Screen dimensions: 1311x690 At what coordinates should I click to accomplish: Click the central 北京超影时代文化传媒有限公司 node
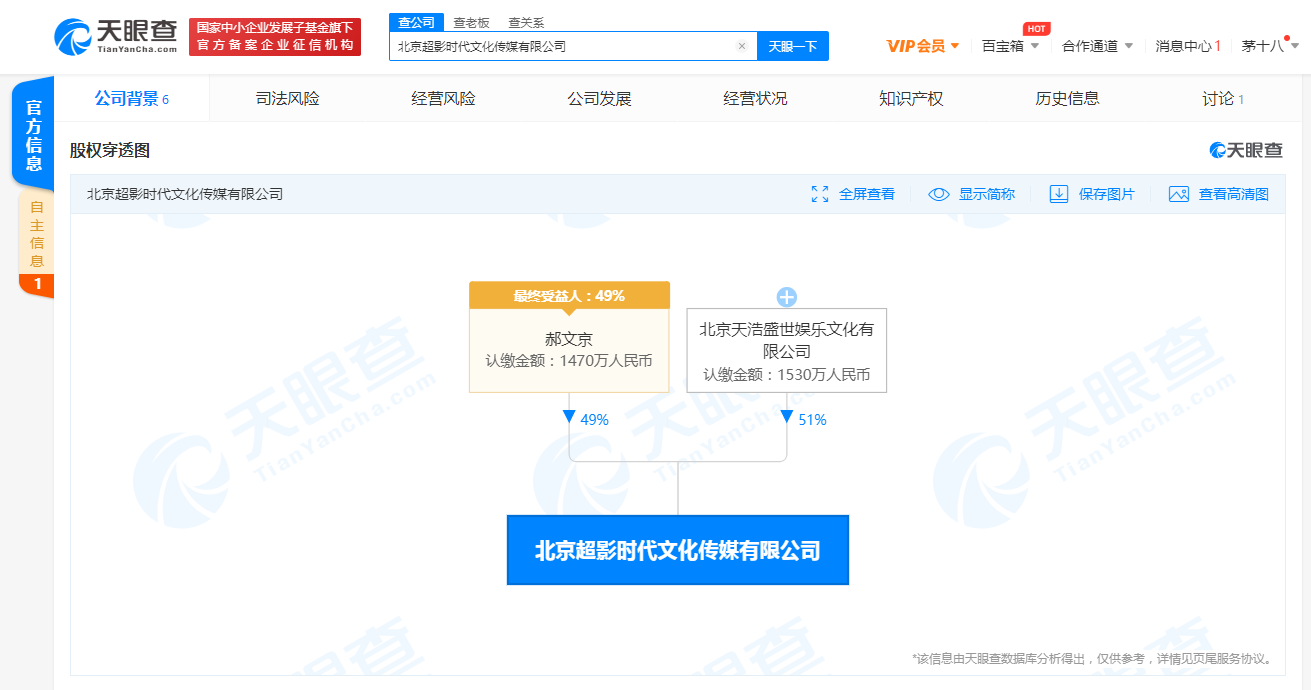678,550
